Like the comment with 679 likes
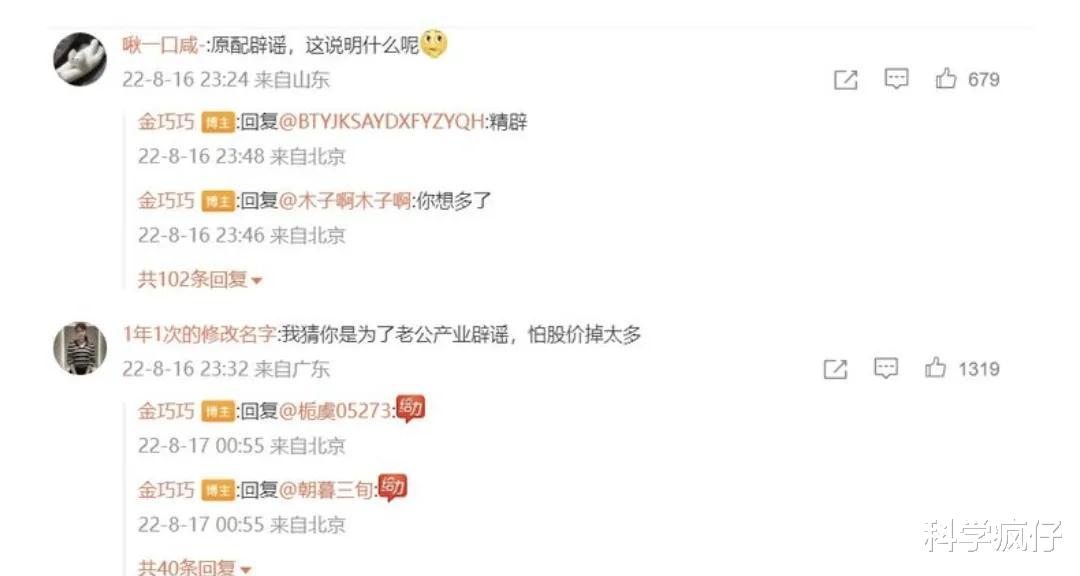Image resolution: width=1080 pixels, height=576 pixels. point(946,79)
